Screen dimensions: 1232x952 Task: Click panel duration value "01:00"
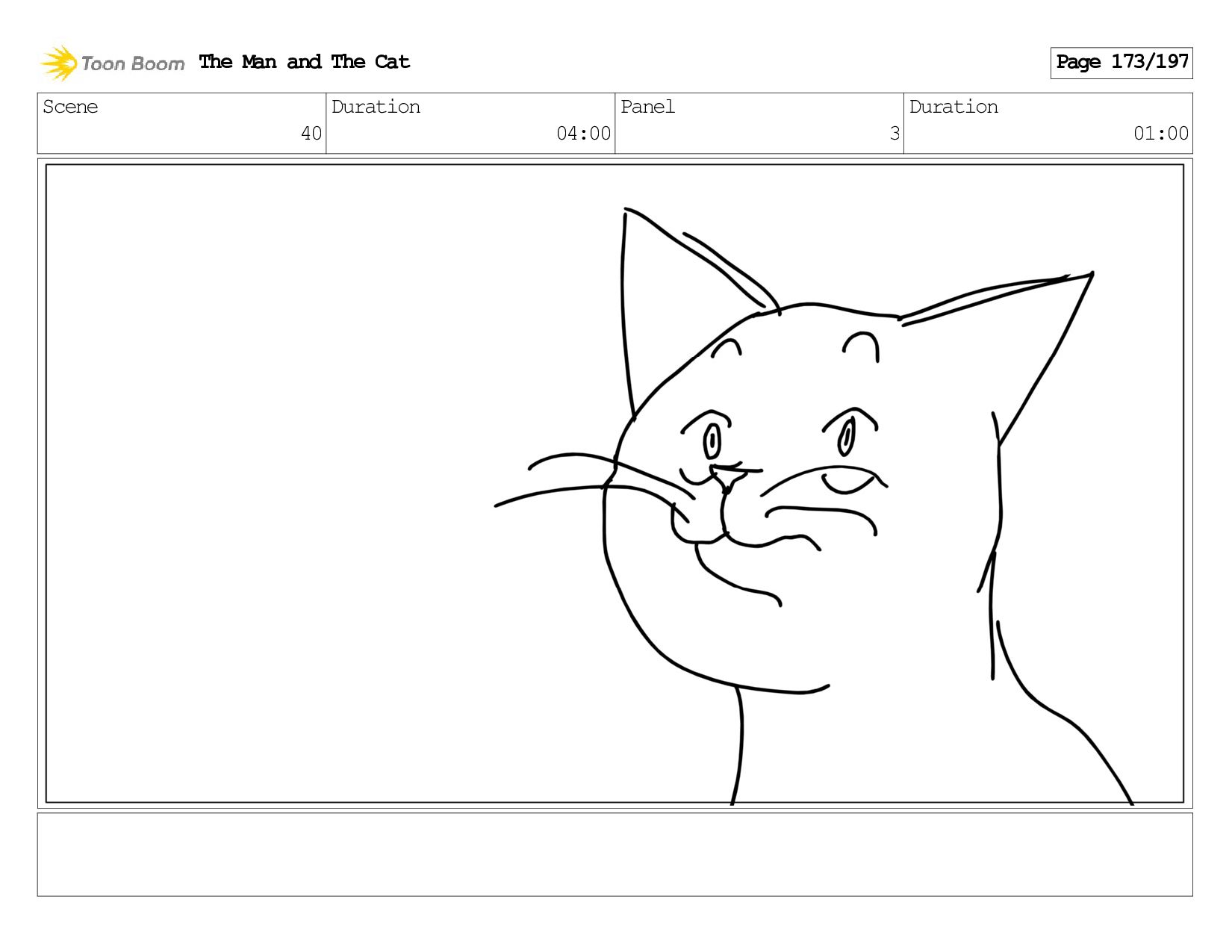click(x=1161, y=134)
